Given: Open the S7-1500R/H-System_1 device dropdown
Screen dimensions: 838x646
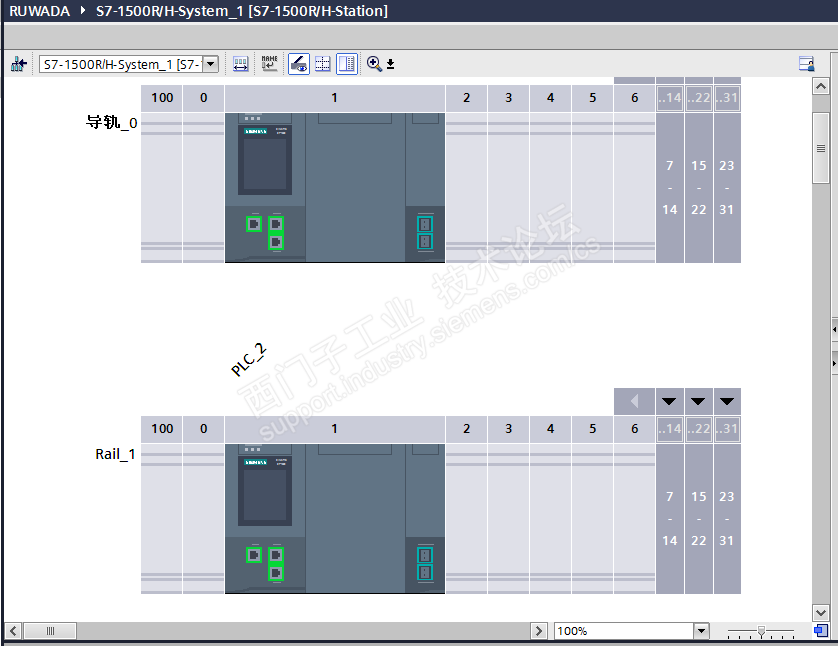Looking at the screenshot, I should pos(211,64).
